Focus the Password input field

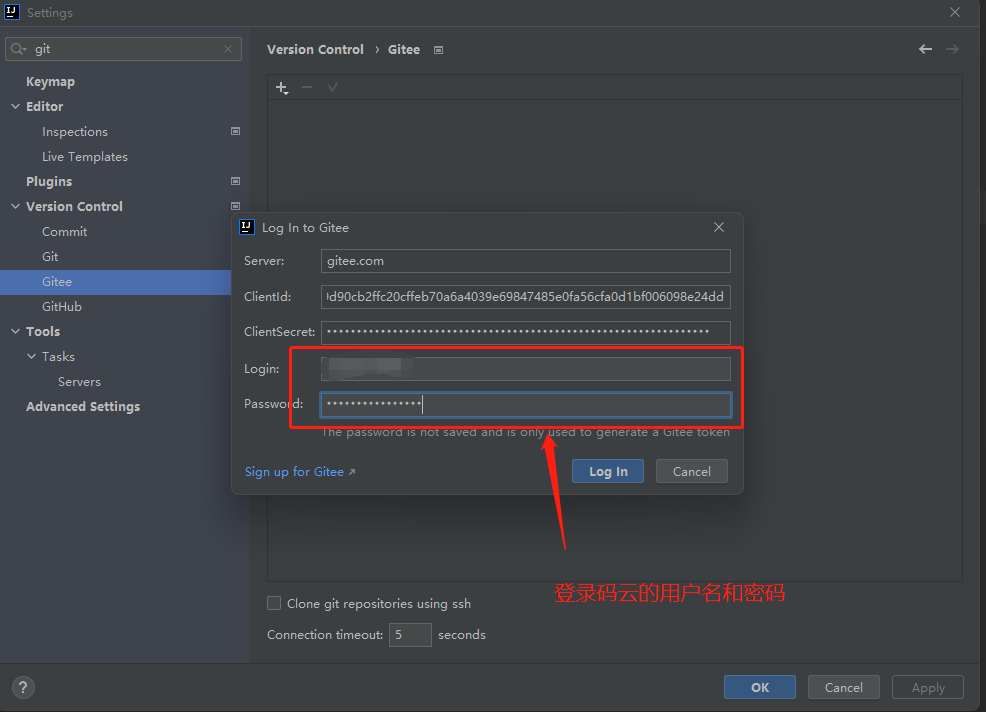click(x=526, y=404)
